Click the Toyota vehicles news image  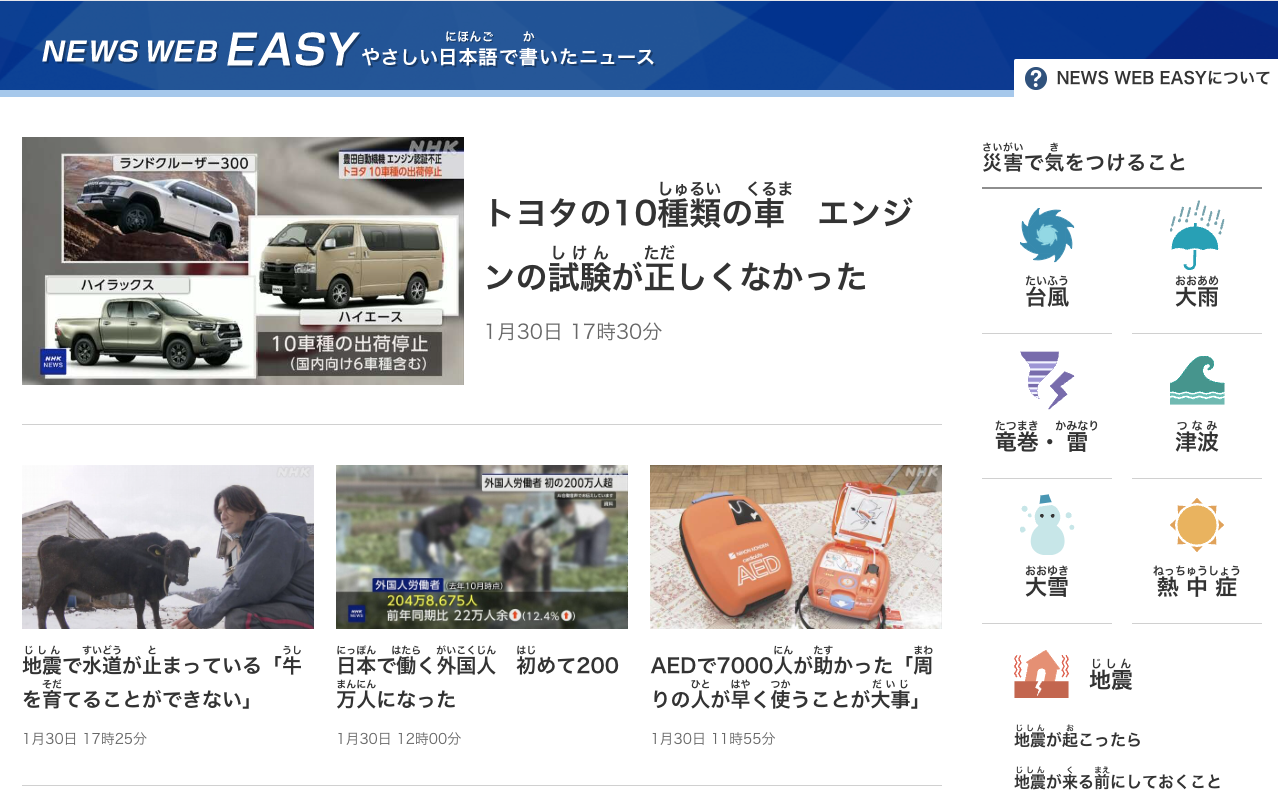click(243, 261)
